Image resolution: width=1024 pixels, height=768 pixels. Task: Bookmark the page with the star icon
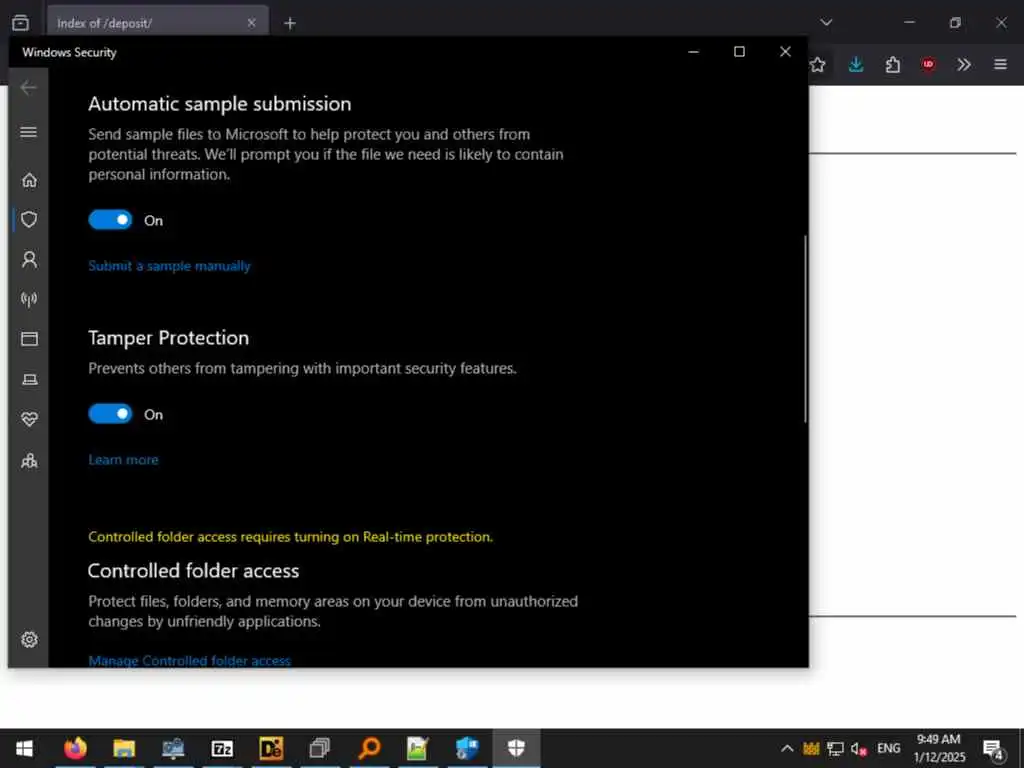point(818,65)
